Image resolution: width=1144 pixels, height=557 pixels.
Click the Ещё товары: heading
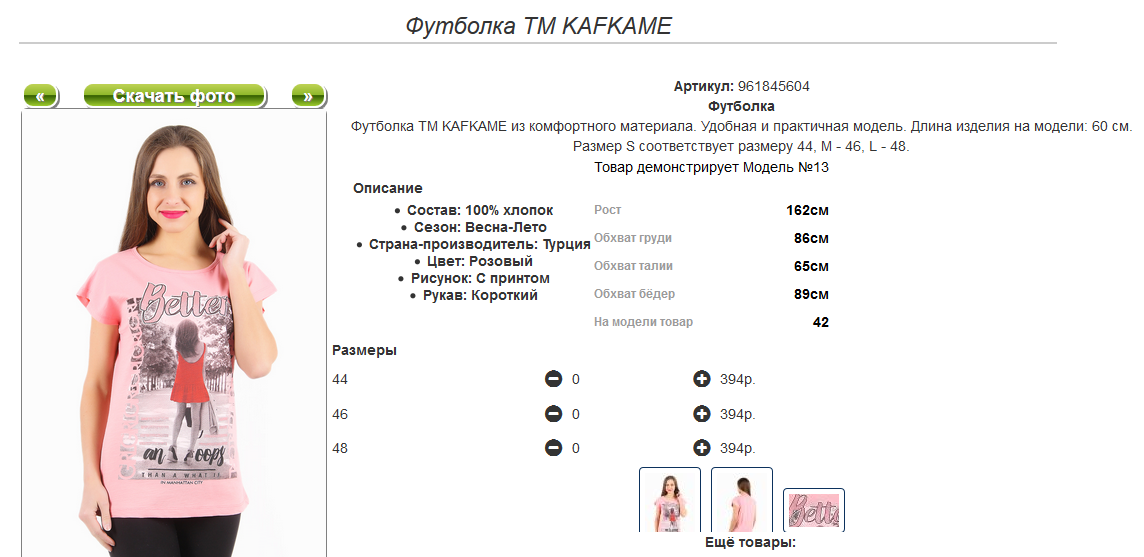751,543
